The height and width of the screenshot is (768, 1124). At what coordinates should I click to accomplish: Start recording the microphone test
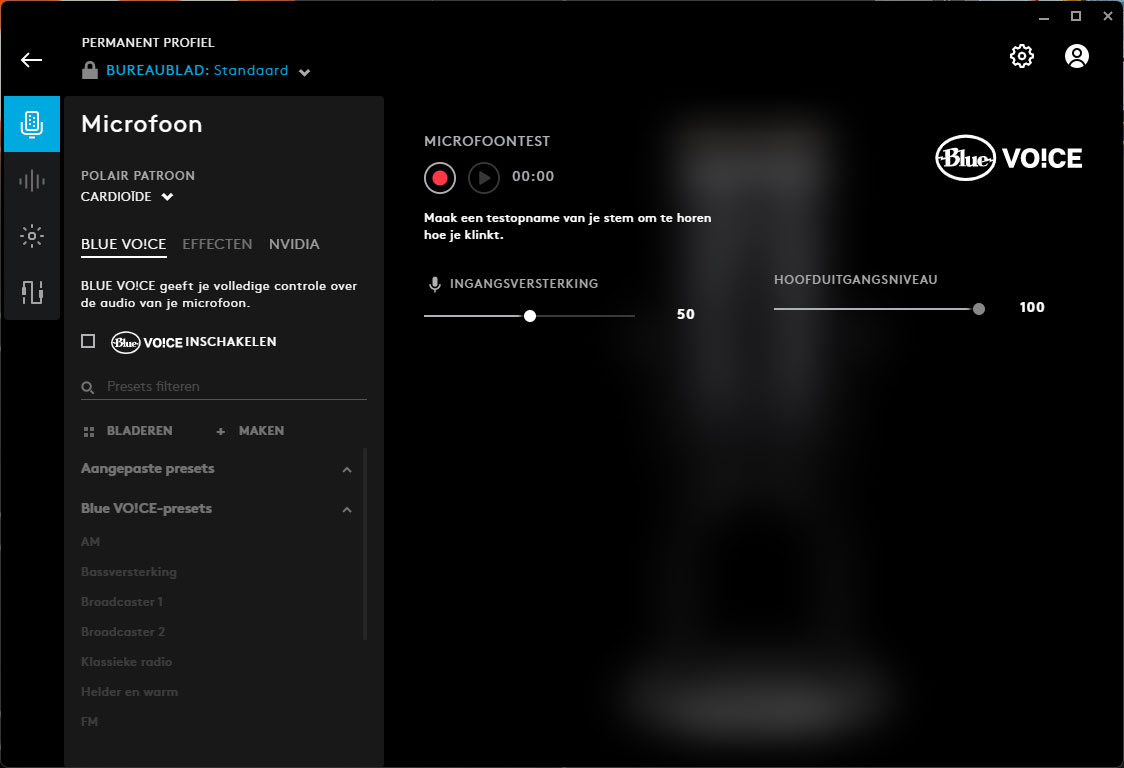[440, 177]
